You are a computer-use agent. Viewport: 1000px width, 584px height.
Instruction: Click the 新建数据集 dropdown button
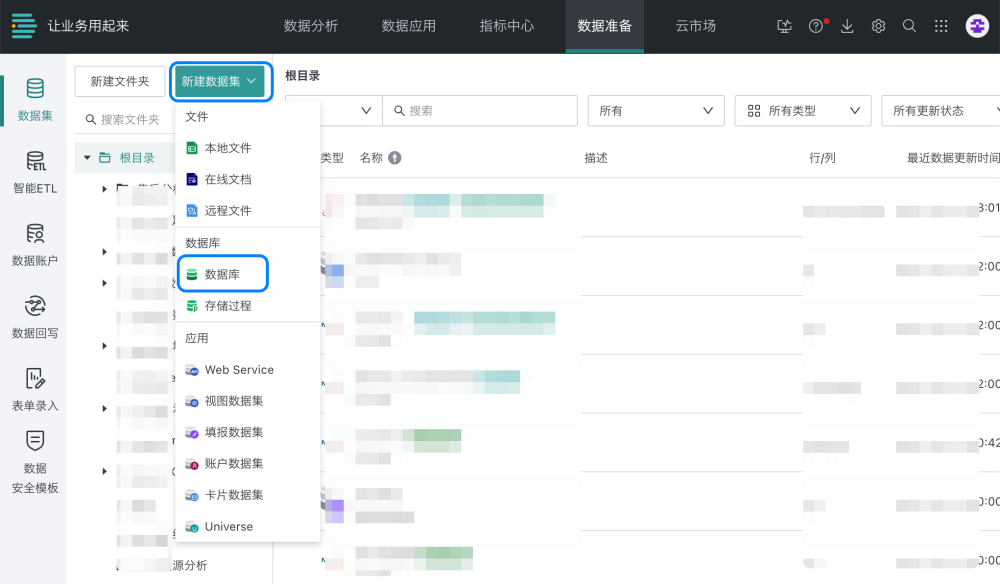coord(220,81)
